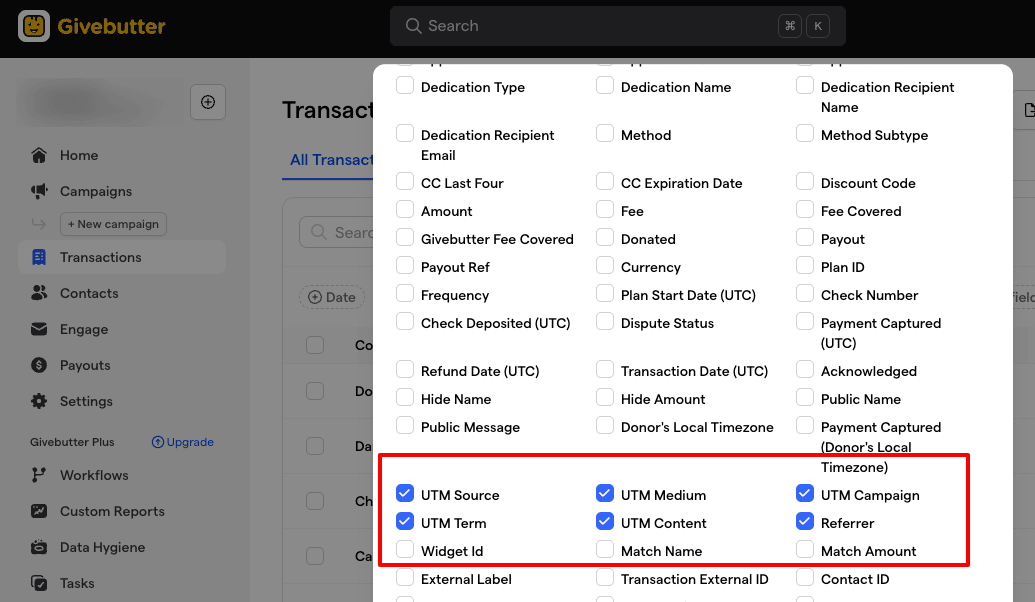Open Data Hygiene in sidebar
This screenshot has height=602, width=1035.
[102, 547]
